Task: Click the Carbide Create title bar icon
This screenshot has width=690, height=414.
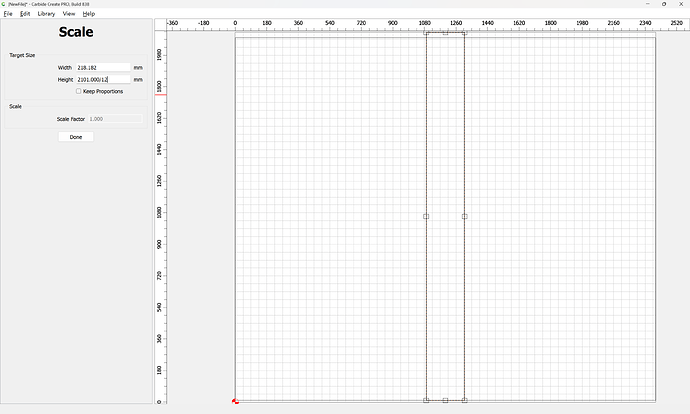Action: pyautogui.click(x=4, y=4)
